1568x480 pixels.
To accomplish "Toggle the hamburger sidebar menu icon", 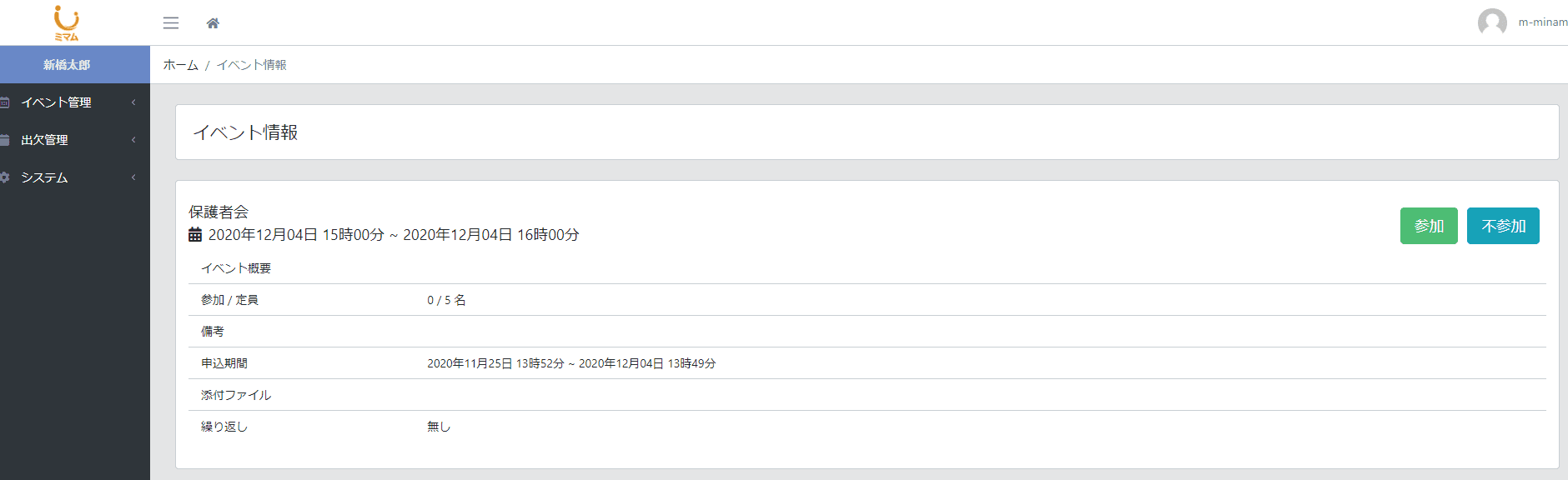I will 171,23.
